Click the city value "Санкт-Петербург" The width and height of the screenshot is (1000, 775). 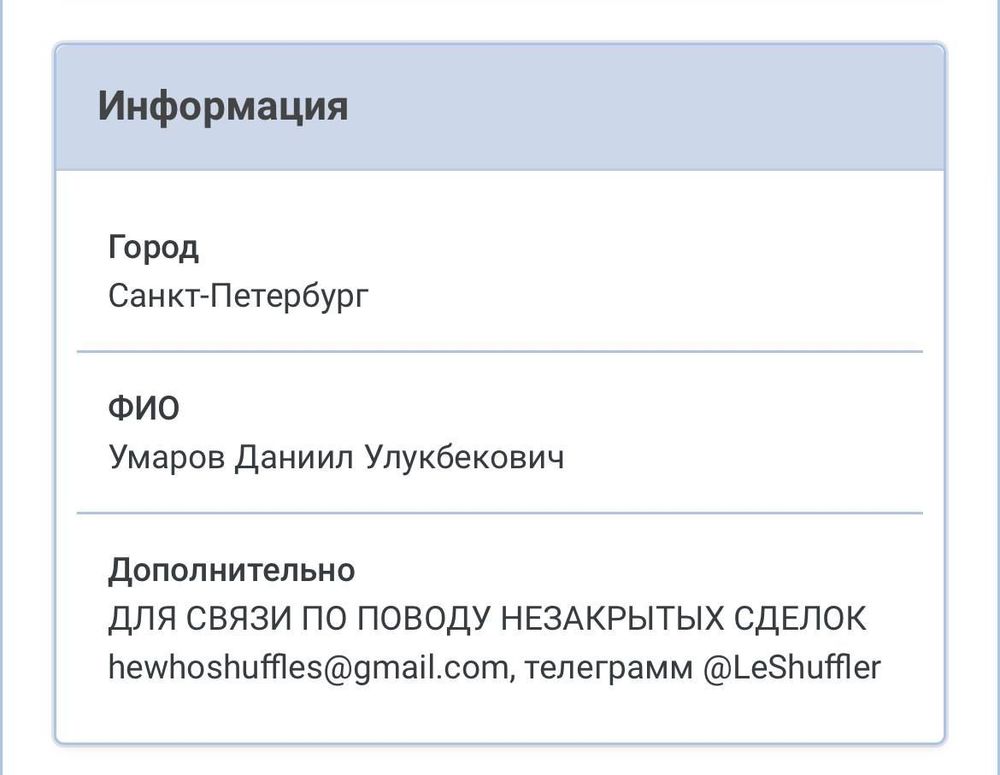point(238,296)
